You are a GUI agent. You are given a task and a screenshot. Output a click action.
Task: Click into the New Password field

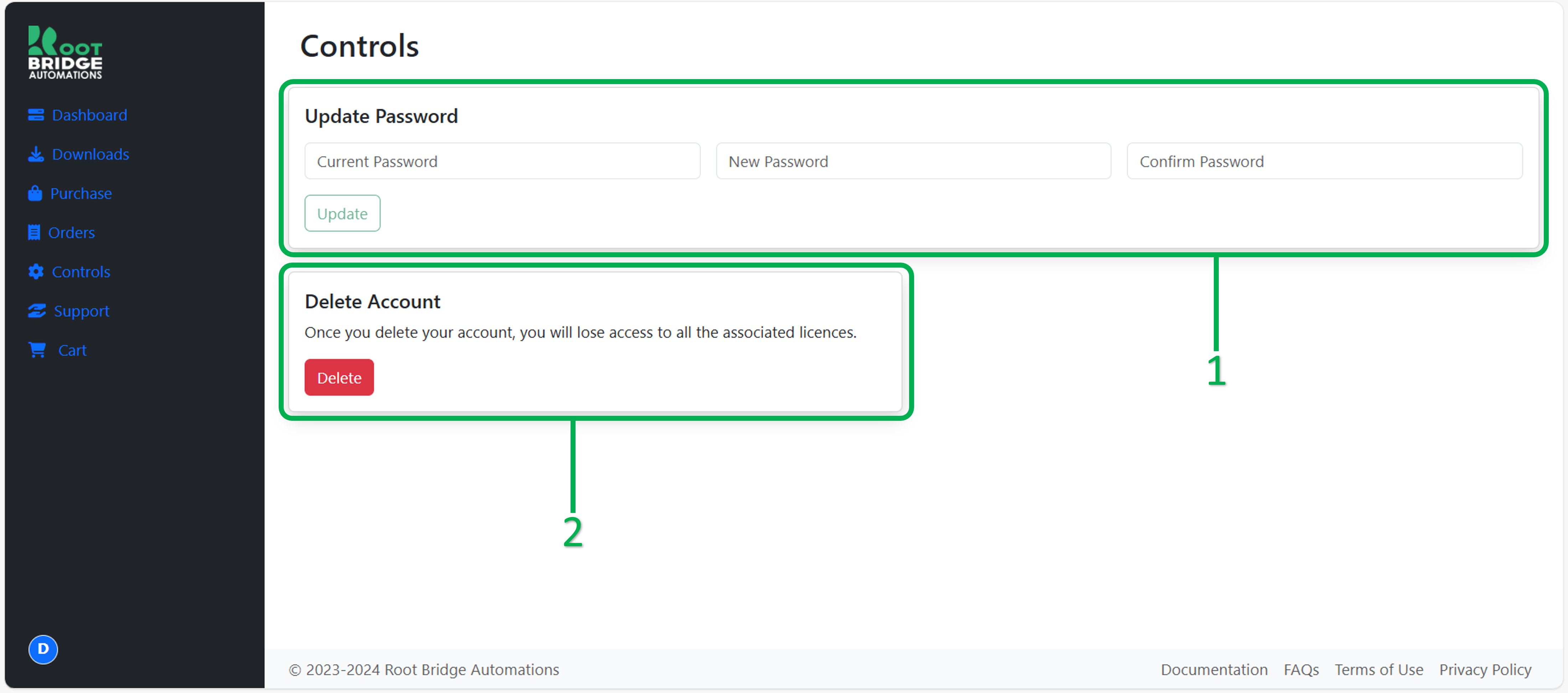913,161
